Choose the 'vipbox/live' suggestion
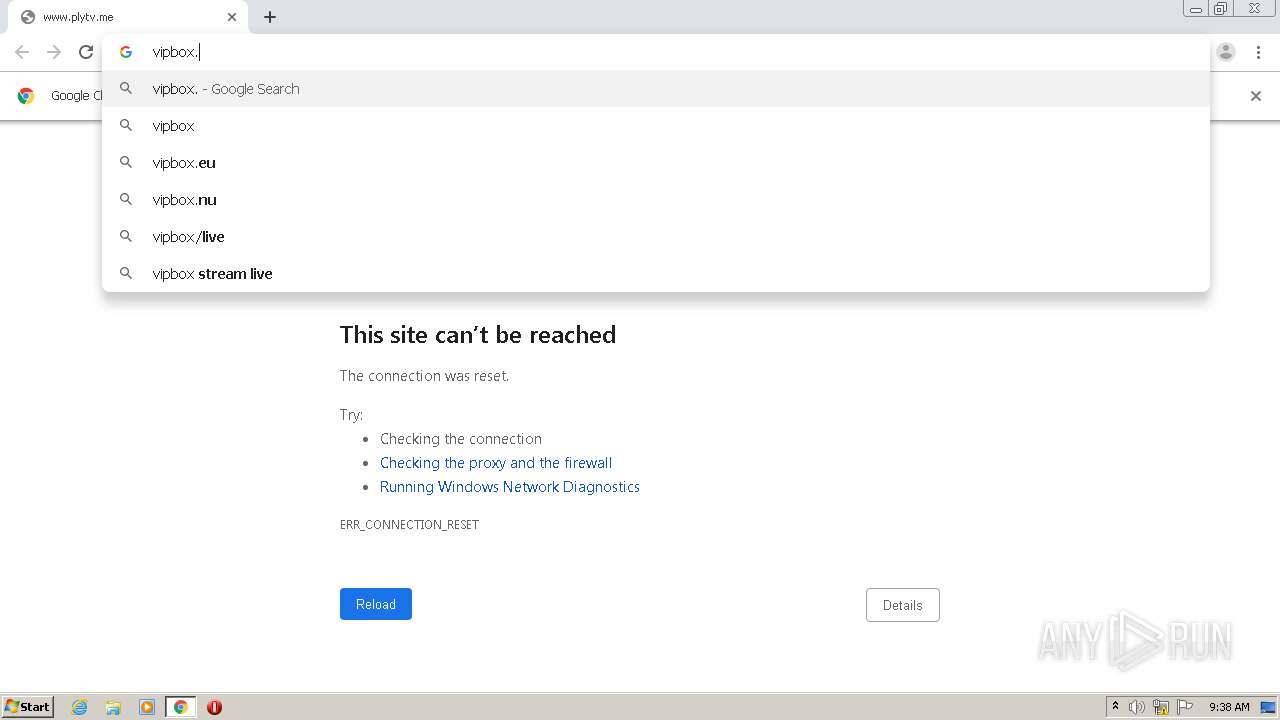Screen dimensions: 1280x720 (656, 237)
